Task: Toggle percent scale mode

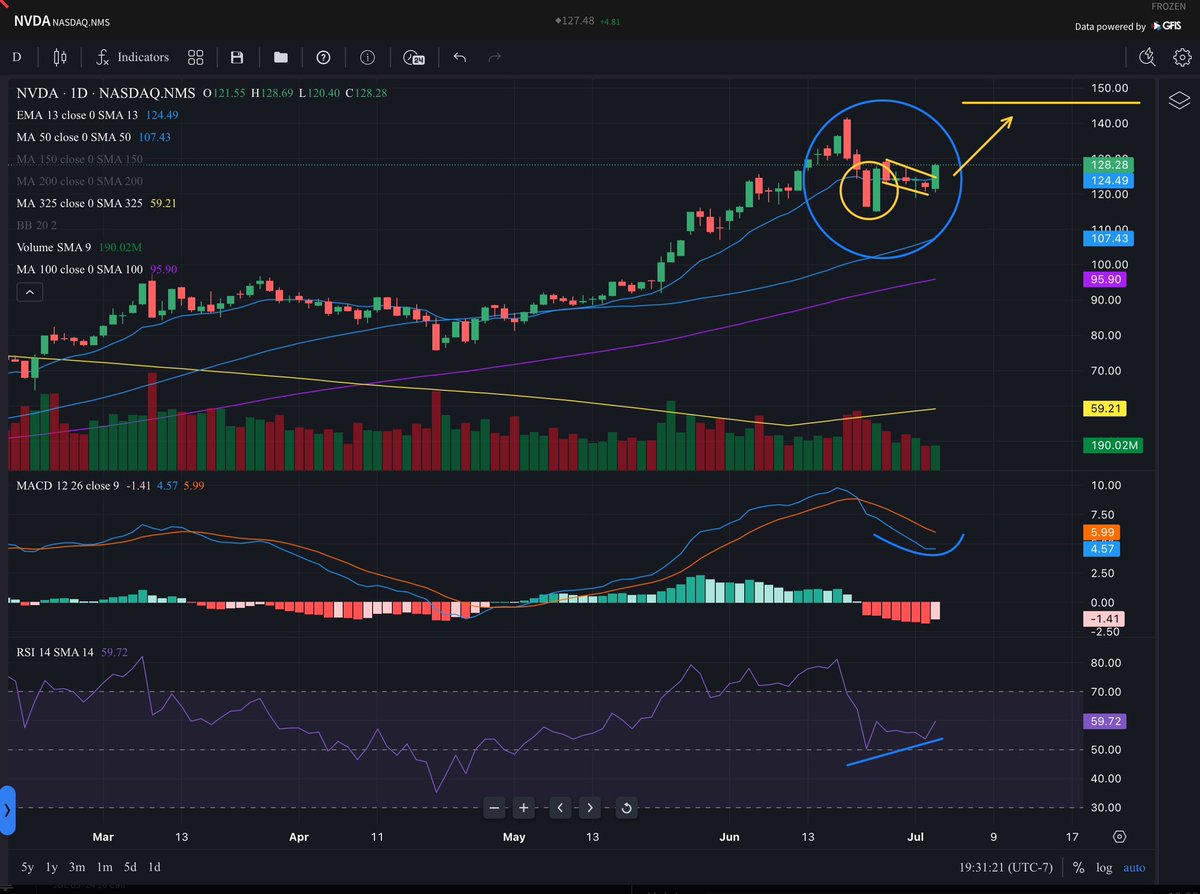Action: pos(1078,868)
